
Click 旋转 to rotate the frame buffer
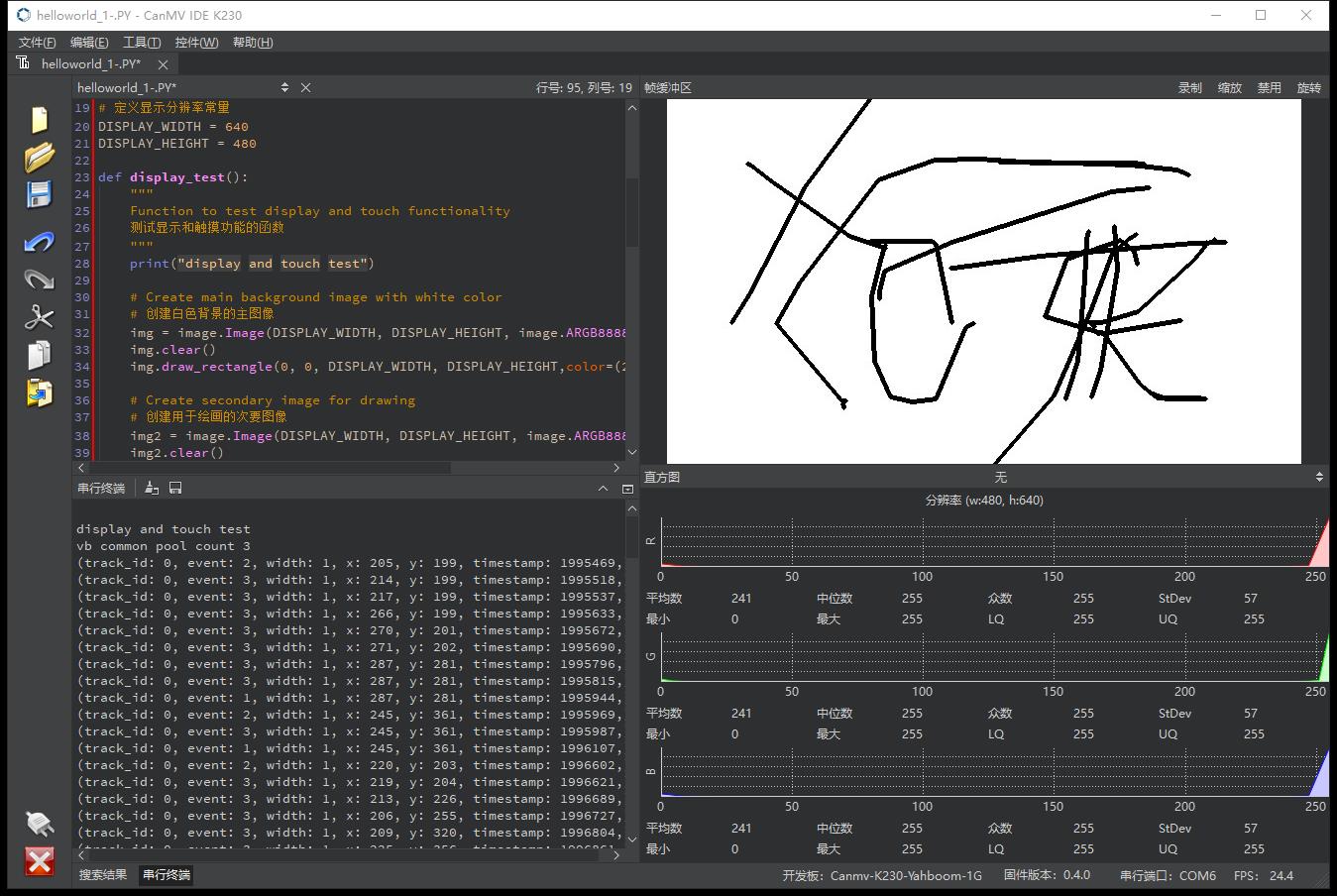[x=1308, y=87]
